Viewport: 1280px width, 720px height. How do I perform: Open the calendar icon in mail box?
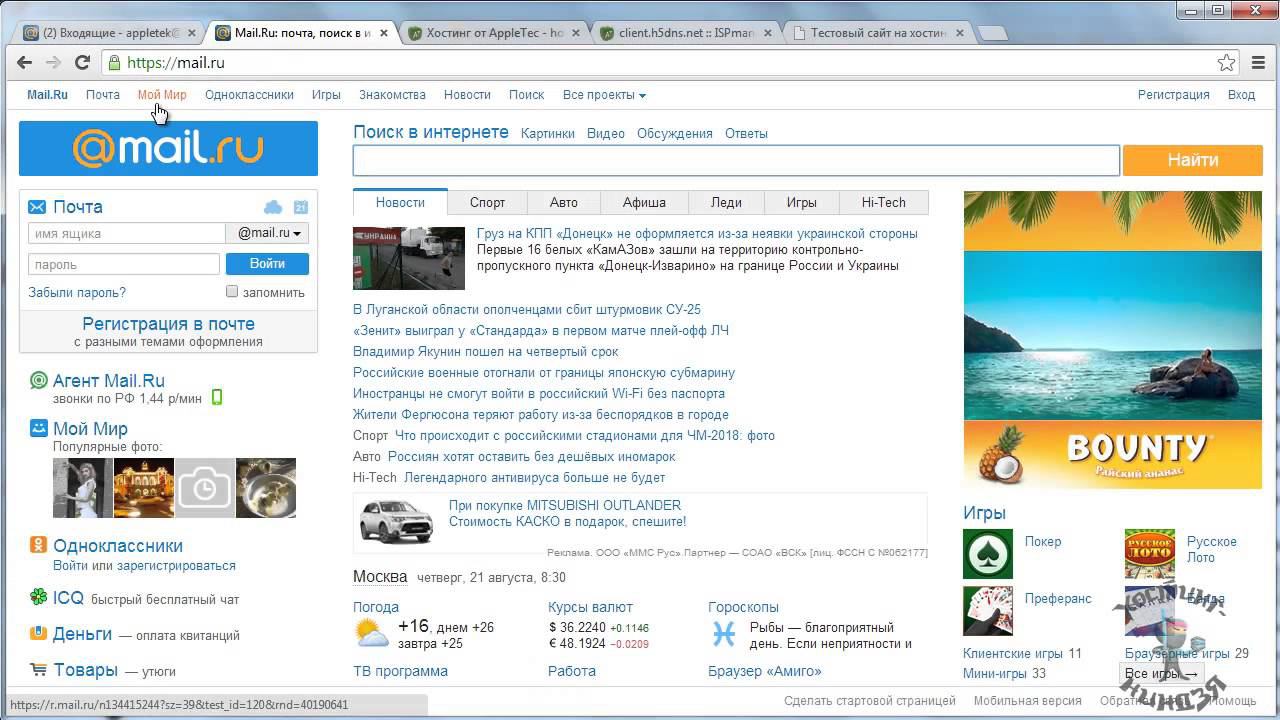tap(300, 207)
